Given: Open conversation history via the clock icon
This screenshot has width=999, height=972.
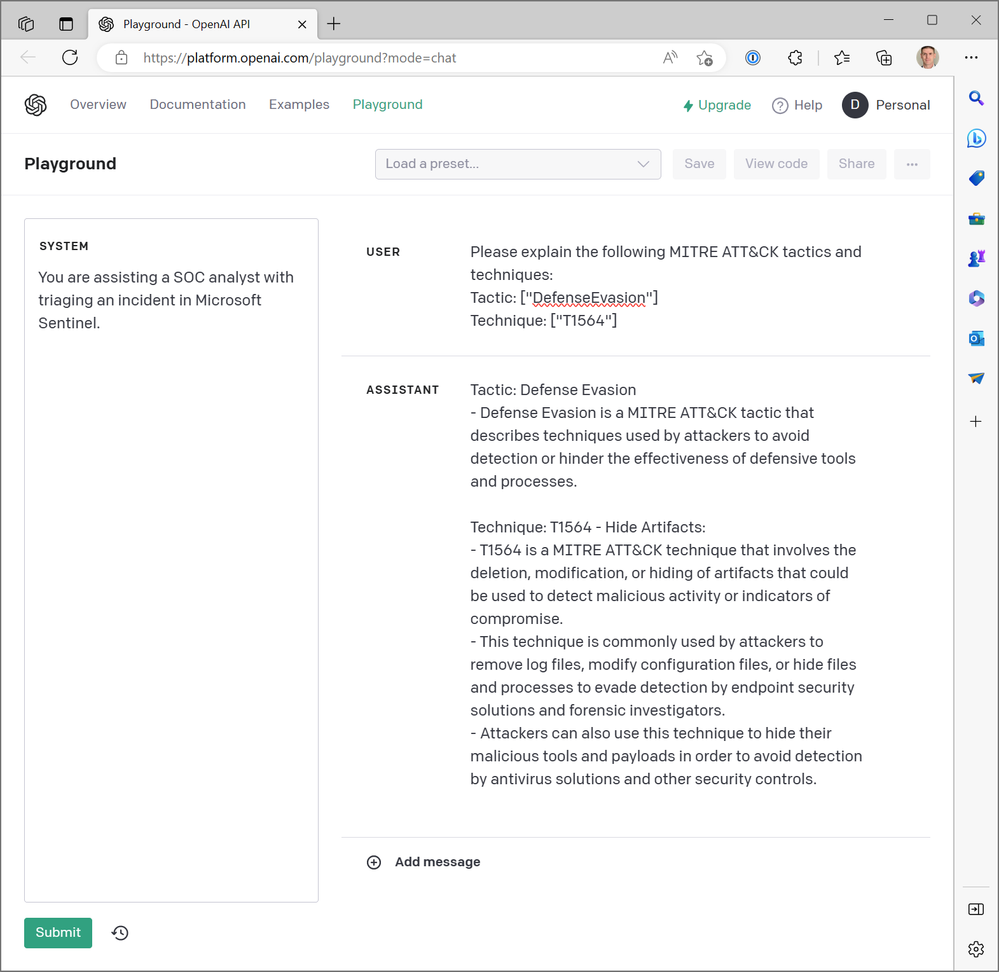Looking at the screenshot, I should pos(120,932).
